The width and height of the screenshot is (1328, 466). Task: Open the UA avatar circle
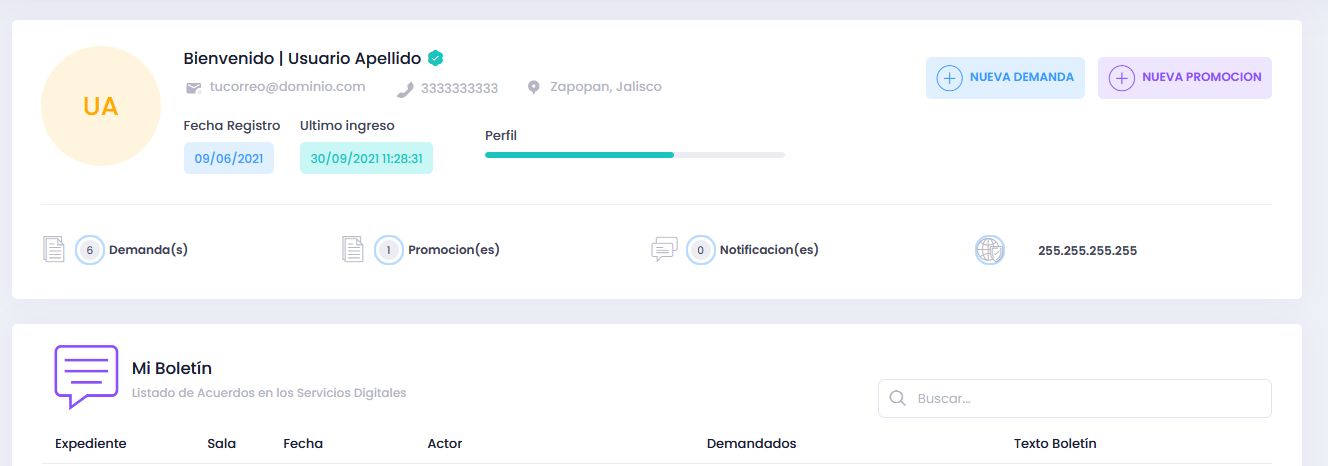tap(101, 106)
